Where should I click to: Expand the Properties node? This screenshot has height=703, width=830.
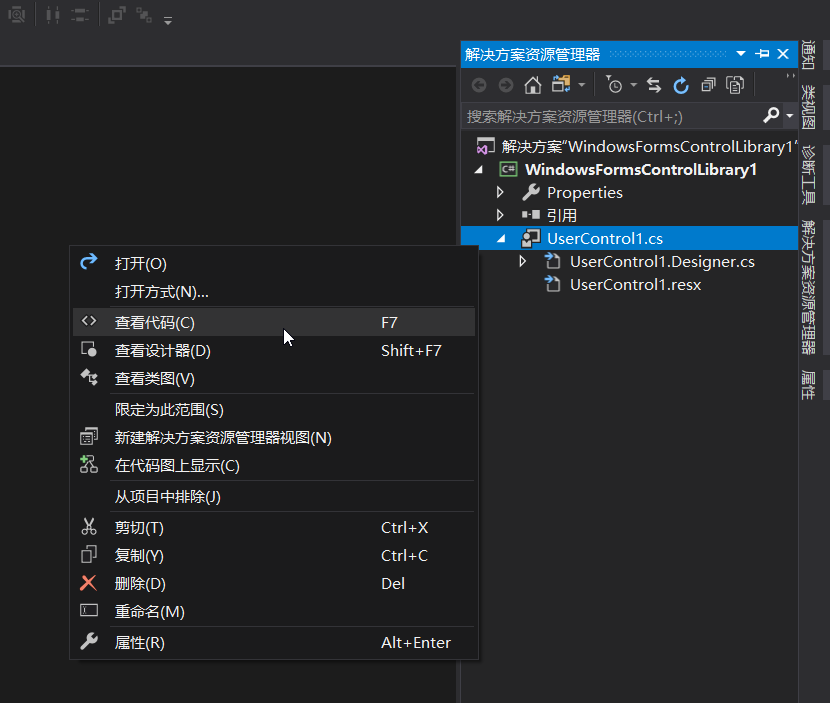(500, 192)
